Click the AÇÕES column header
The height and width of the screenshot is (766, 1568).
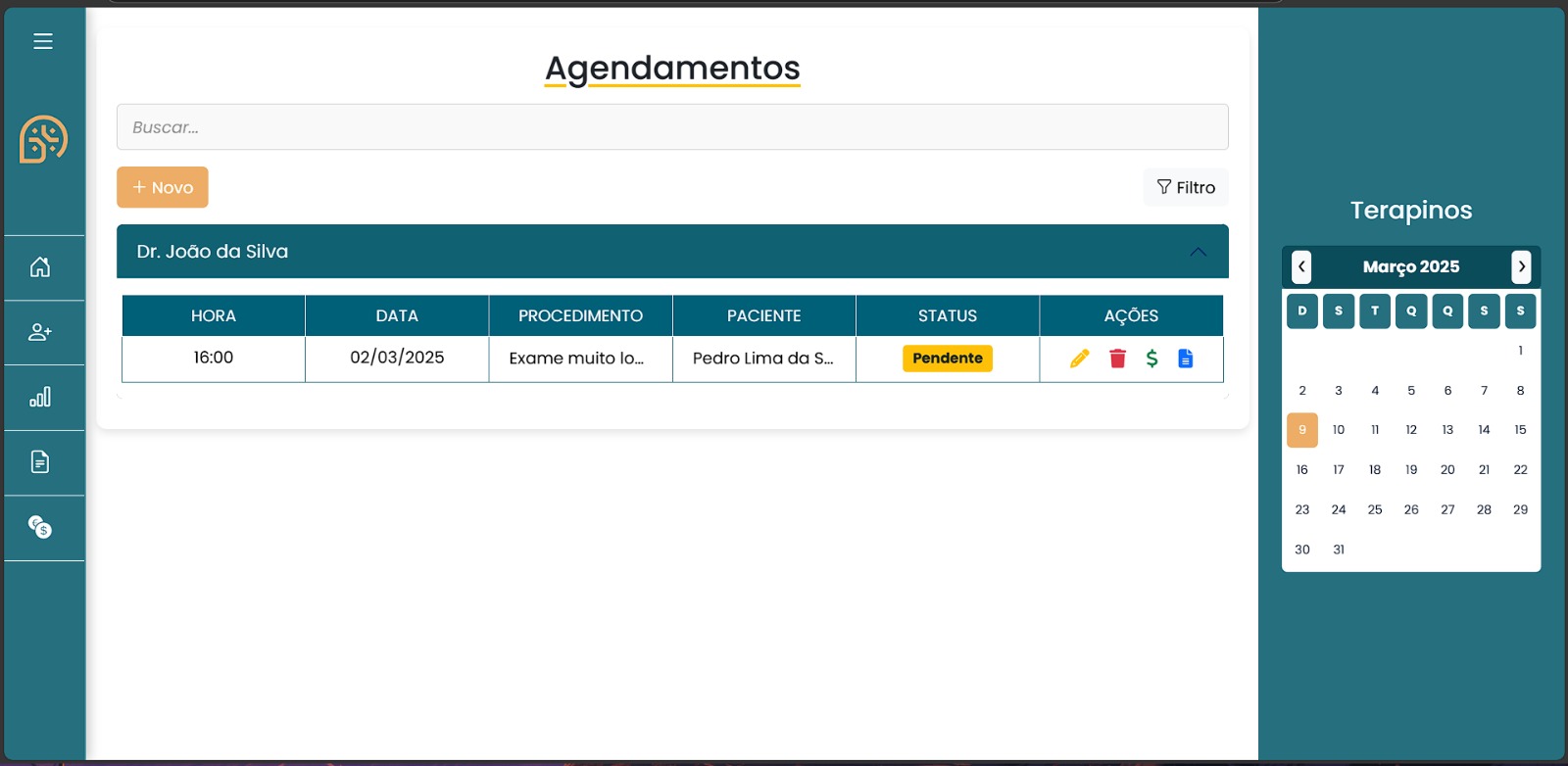[x=1131, y=315]
